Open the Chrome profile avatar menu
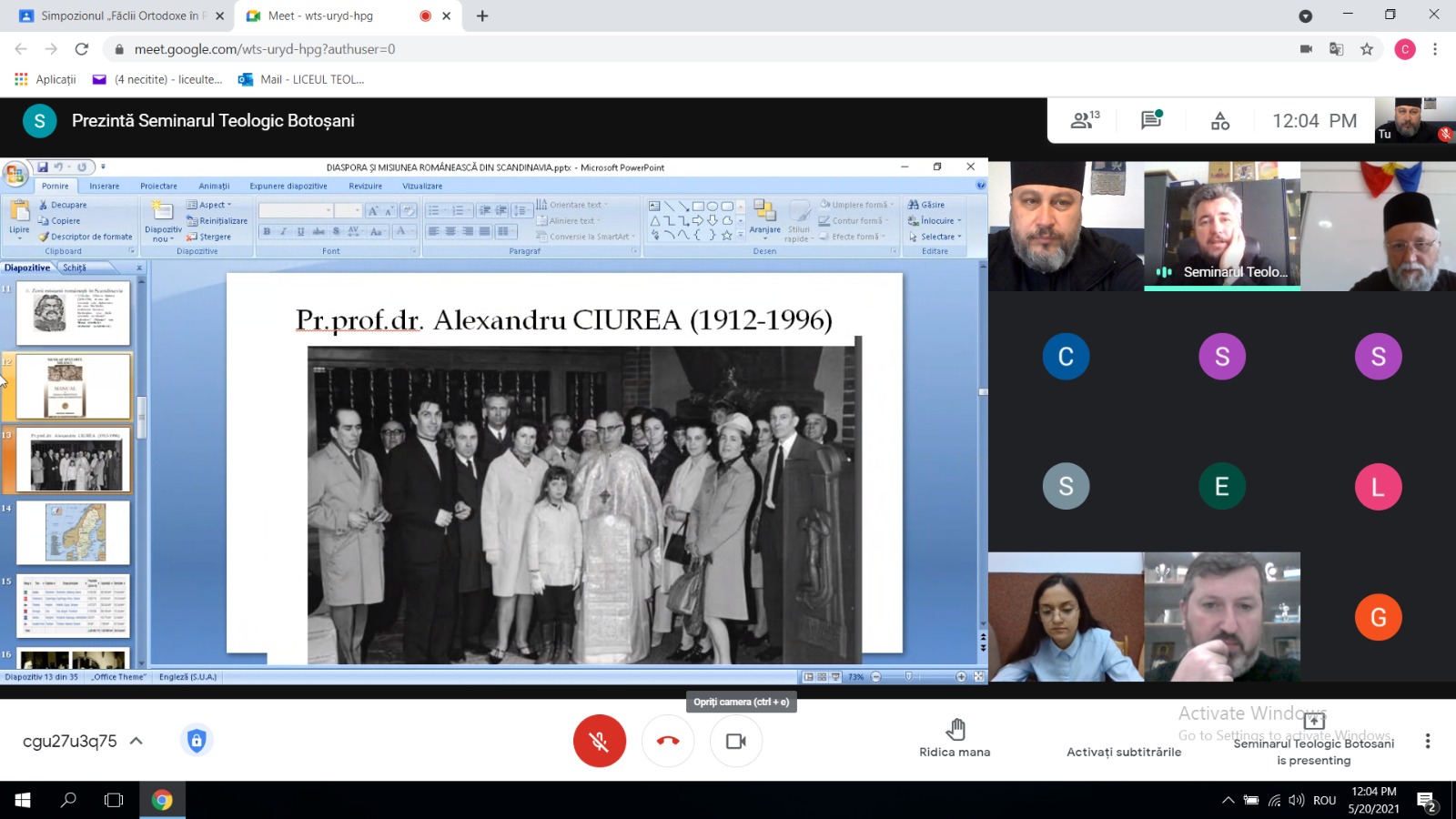 coord(1404,49)
